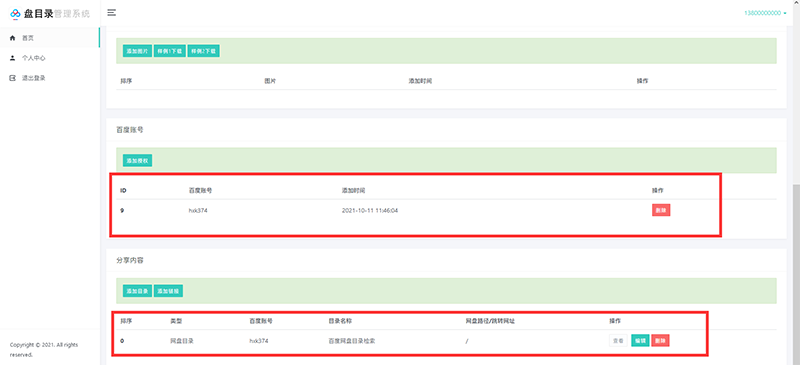Click the 添加授权 button
Image resolution: width=800 pixels, height=365 pixels.
(x=137, y=161)
